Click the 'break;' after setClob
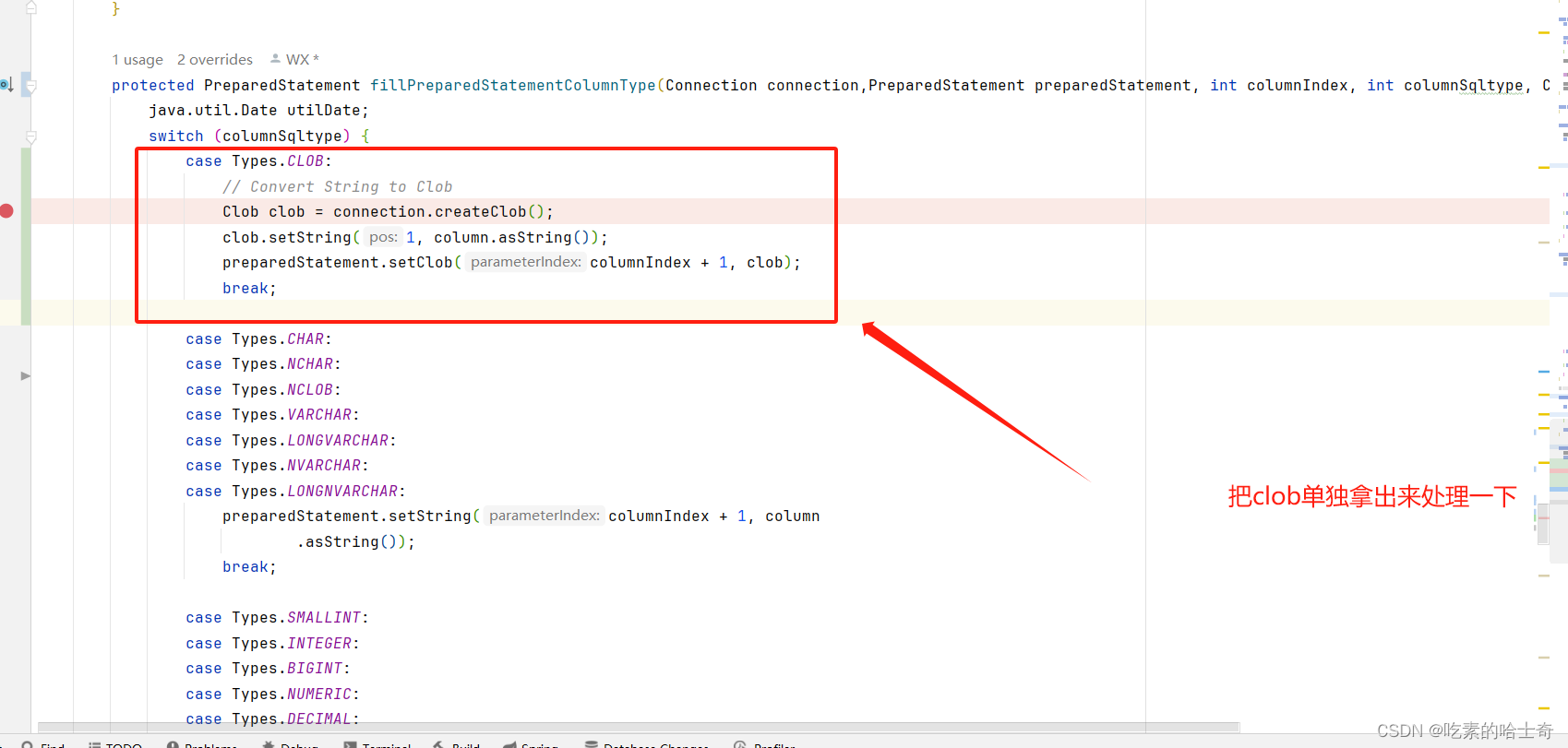 [x=249, y=289]
